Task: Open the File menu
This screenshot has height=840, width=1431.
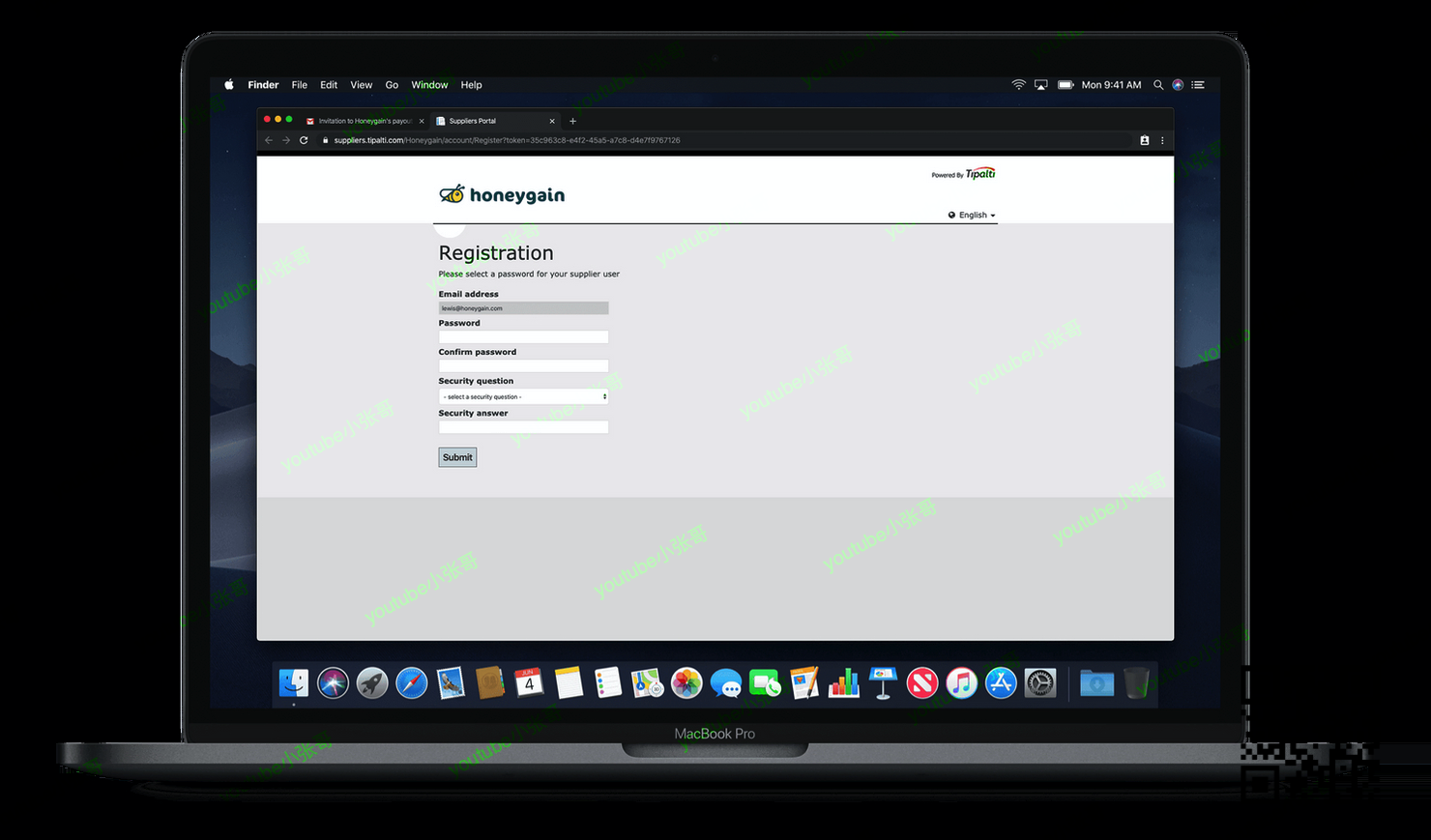Action: pos(300,85)
